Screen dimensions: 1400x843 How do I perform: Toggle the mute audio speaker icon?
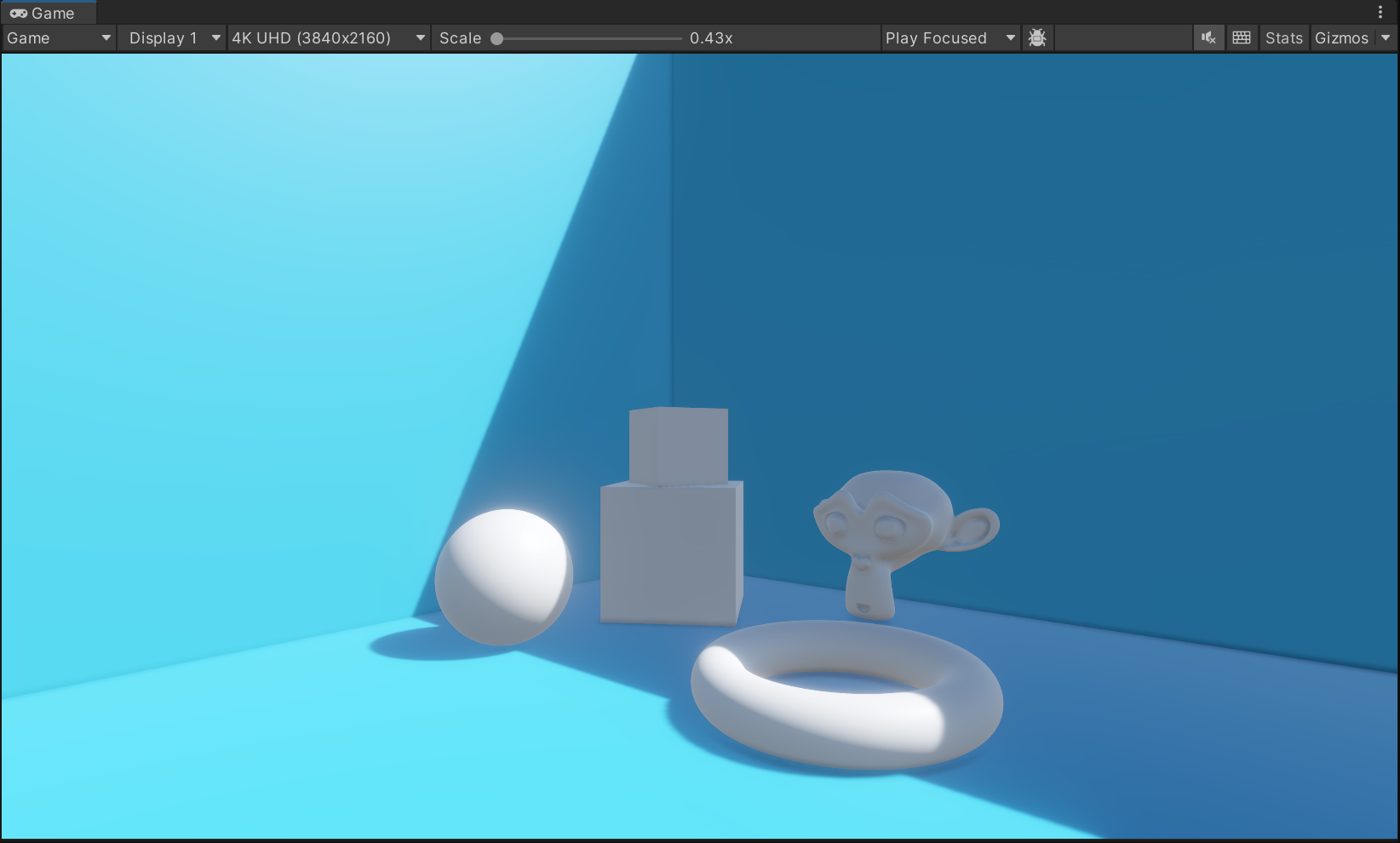pyautogui.click(x=1208, y=38)
